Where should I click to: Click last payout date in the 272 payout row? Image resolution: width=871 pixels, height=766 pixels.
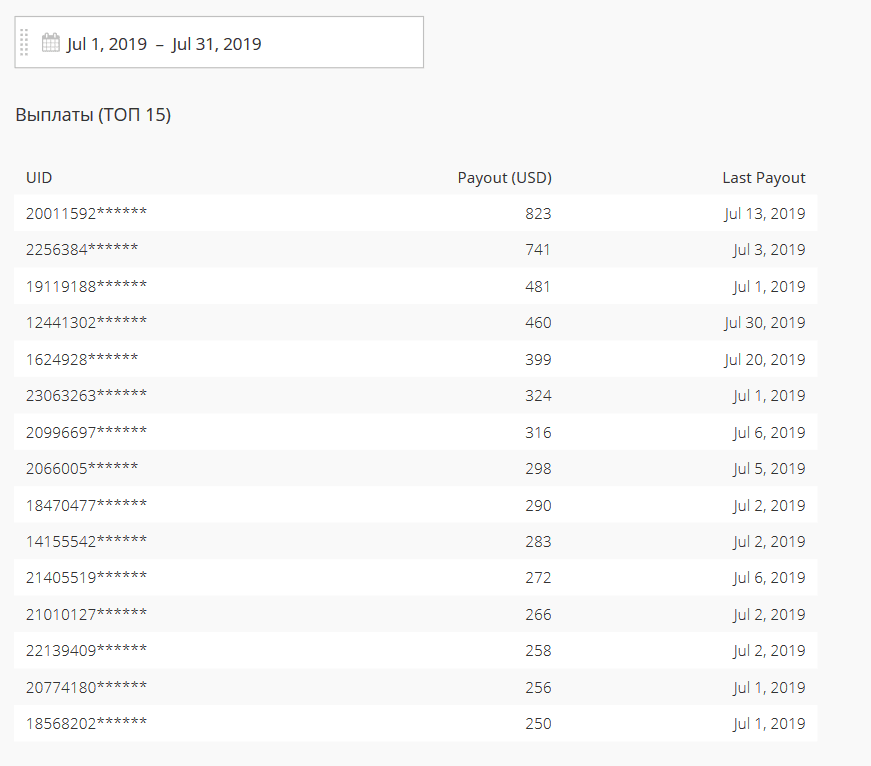769,578
